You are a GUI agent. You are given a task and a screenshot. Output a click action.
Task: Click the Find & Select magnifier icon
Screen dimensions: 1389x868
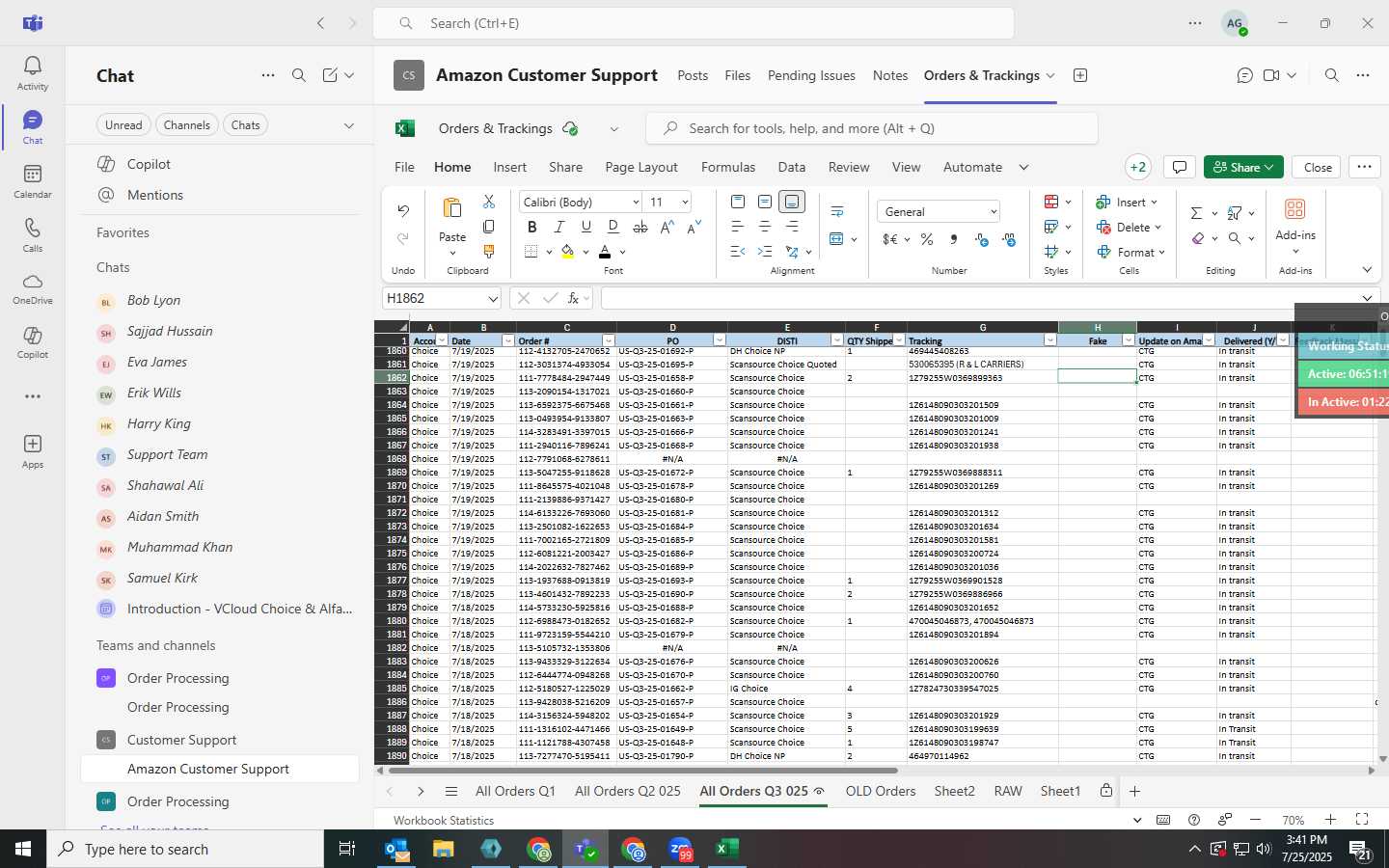[1235, 238]
